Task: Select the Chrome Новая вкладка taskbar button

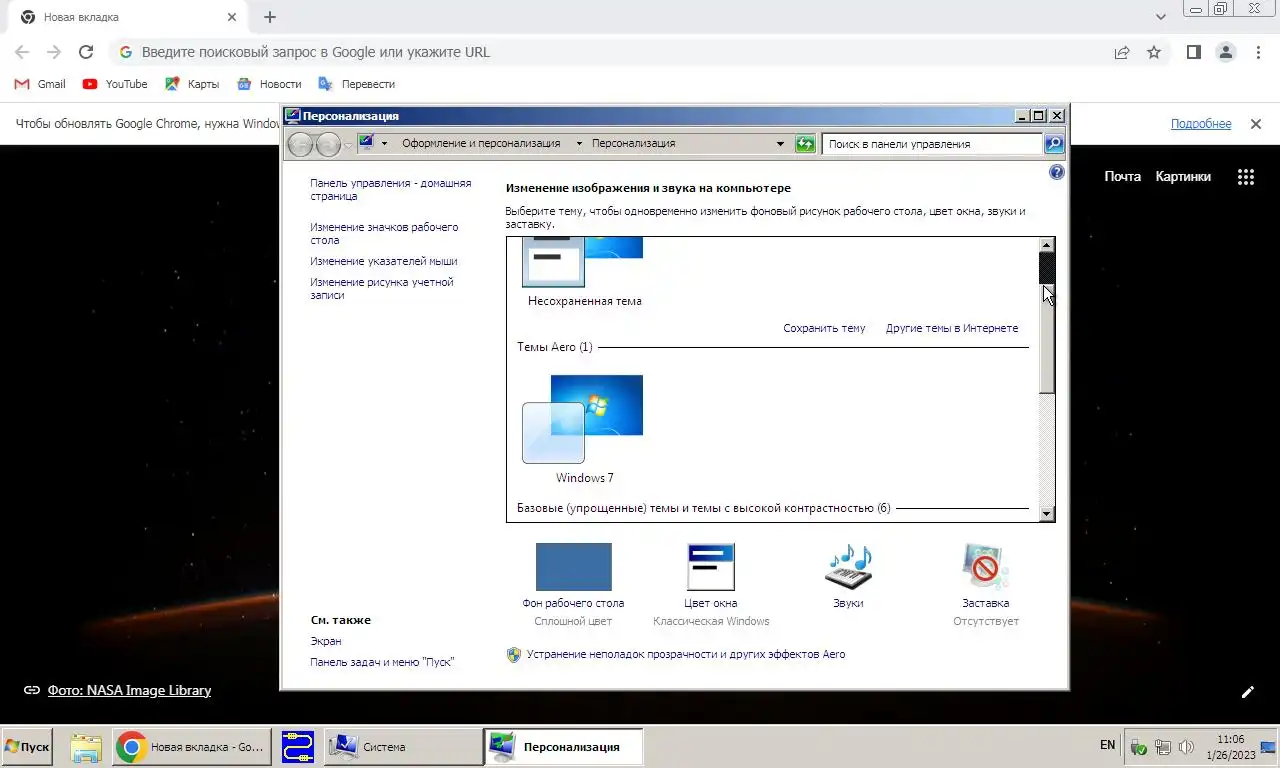Action: 192,747
